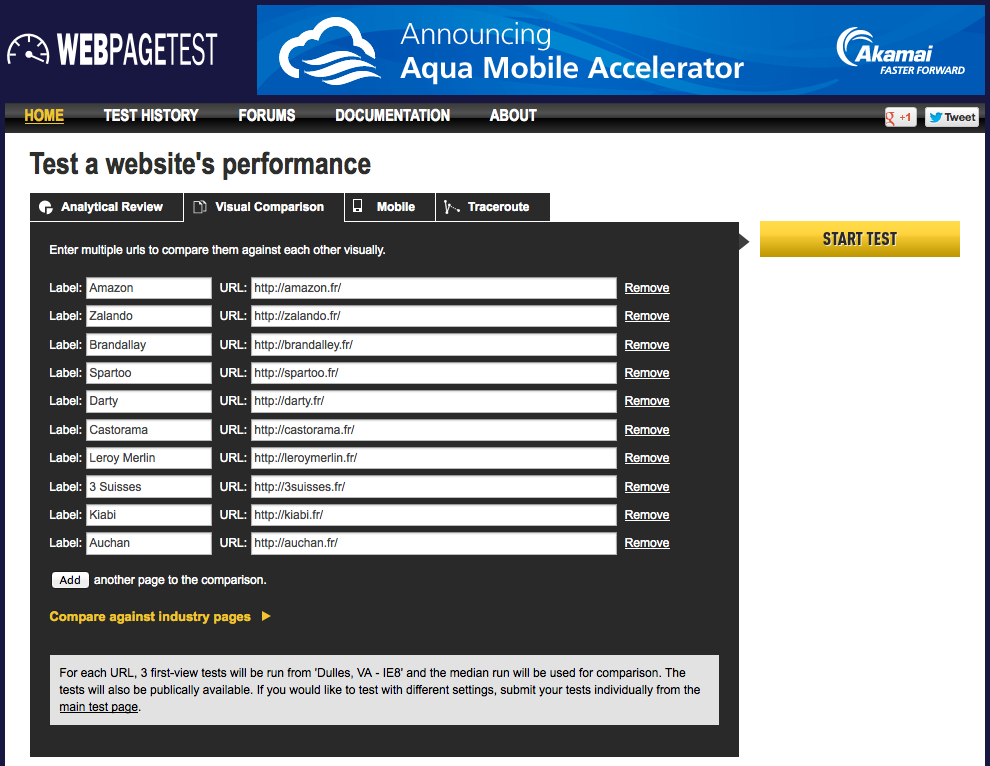
Task: Click the Darty label field
Action: [149, 401]
